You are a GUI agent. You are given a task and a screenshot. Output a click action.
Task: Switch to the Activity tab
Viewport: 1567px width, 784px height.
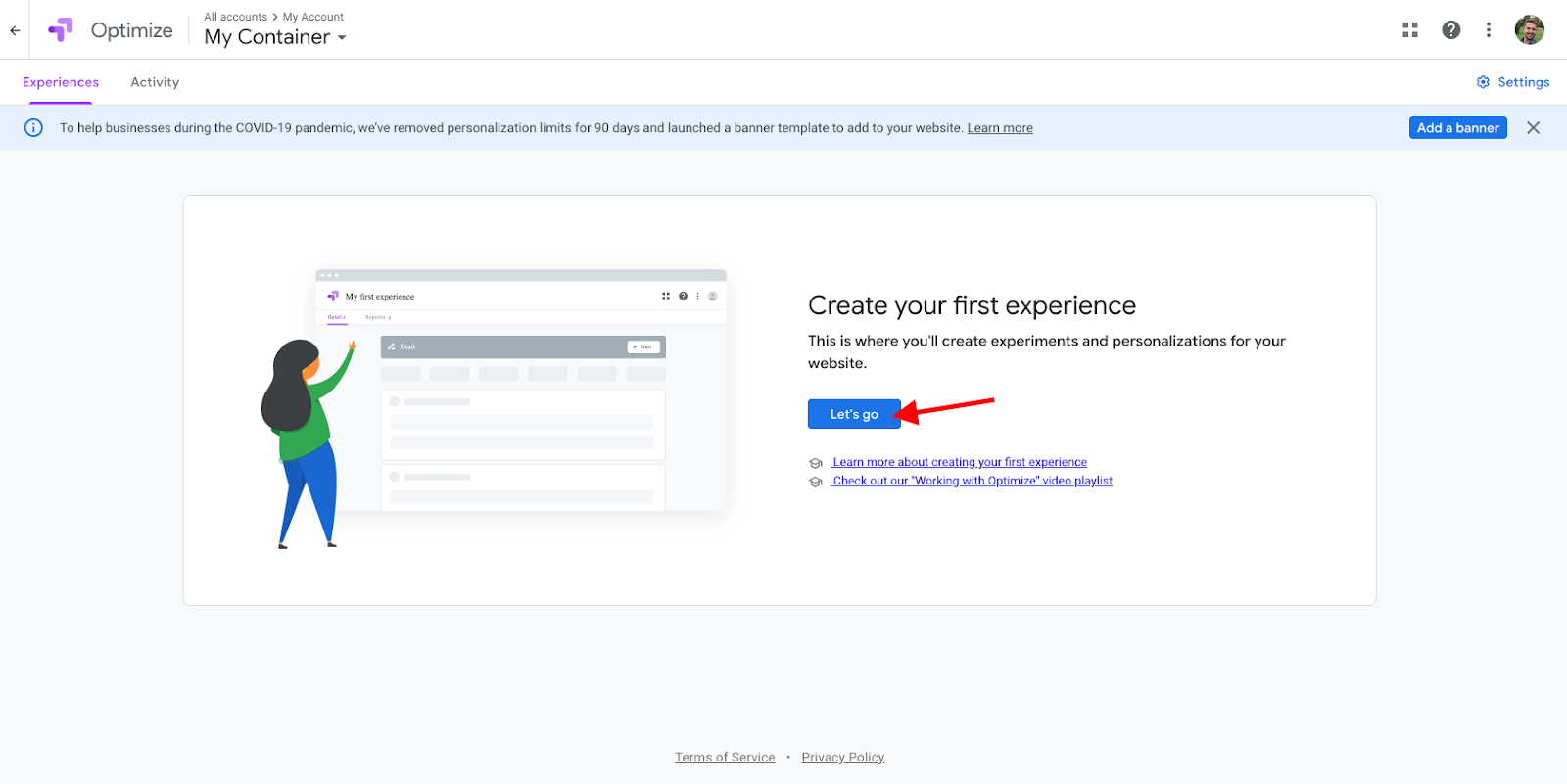coord(155,82)
